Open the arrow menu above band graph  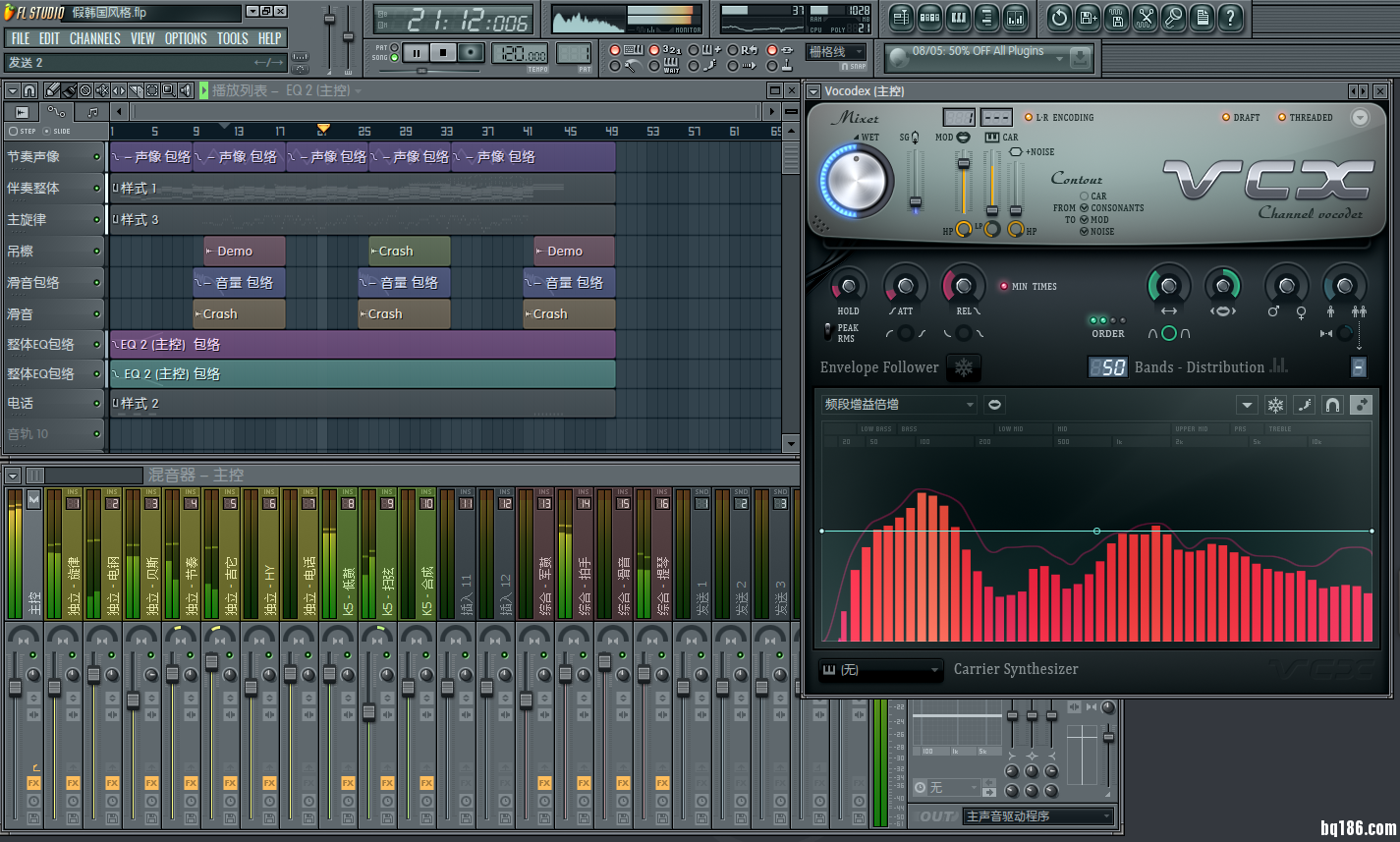[1247, 405]
